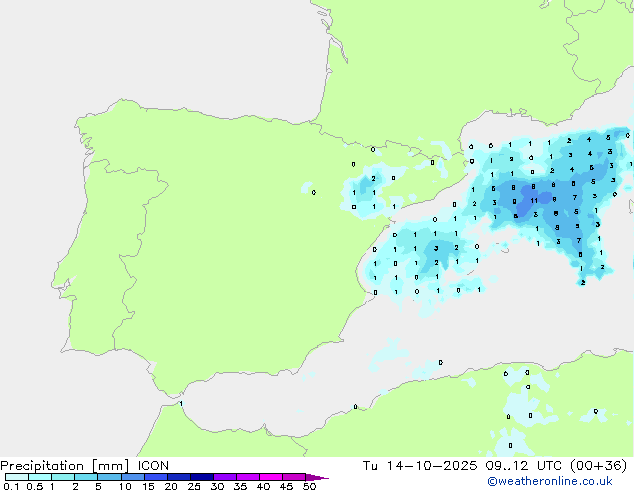Click the '(00+36)' forecast offset text

pyautogui.click(x=598, y=466)
